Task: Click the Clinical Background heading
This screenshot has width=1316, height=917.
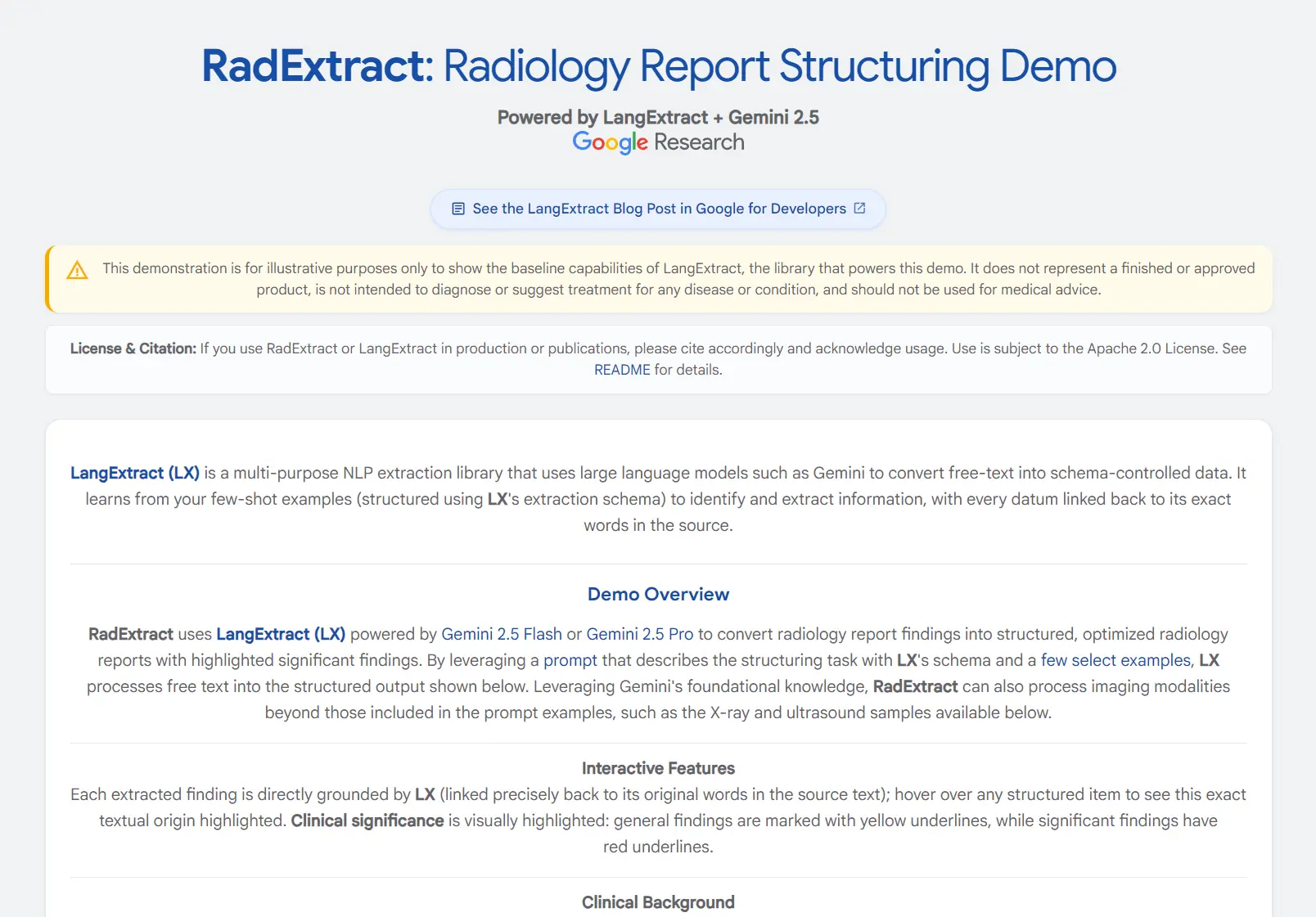Action: pyautogui.click(x=658, y=902)
